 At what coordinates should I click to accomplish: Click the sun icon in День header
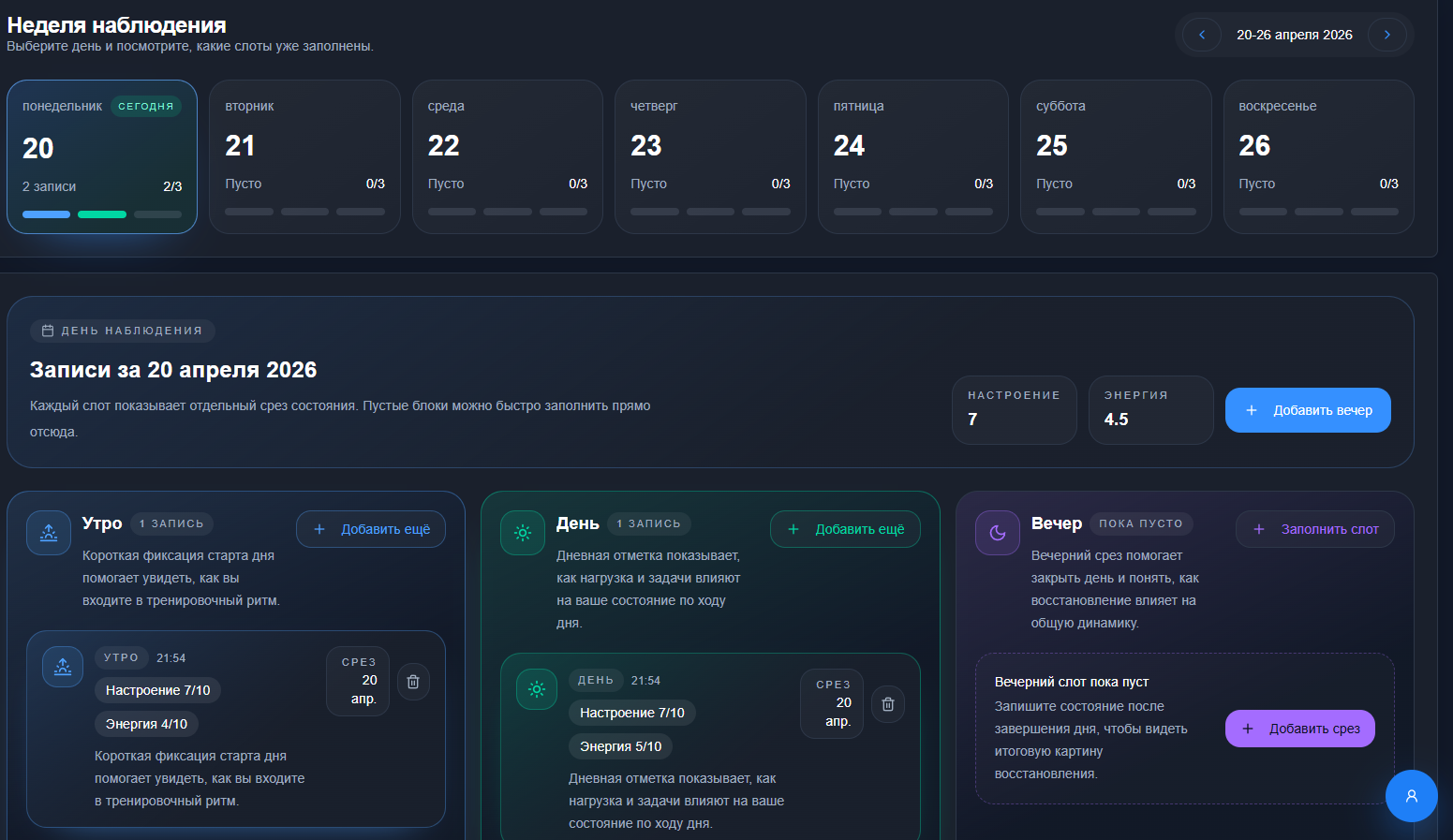point(523,533)
